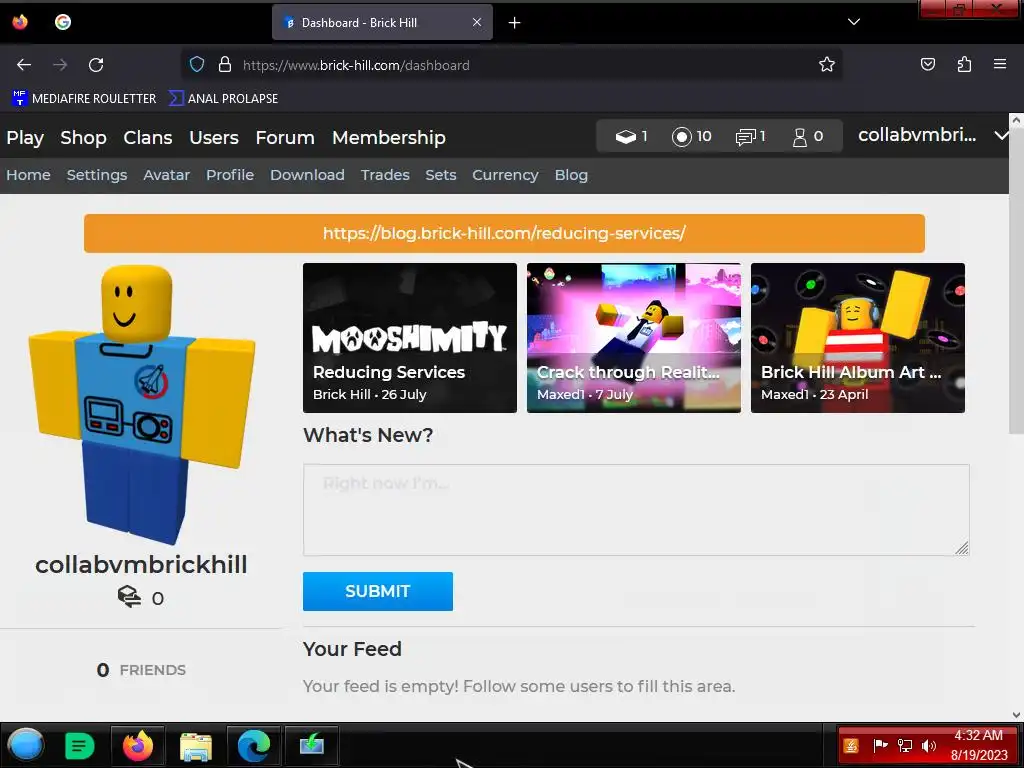Open Firefox application hamburger menu
This screenshot has width=1024, height=768.
tap(1000, 64)
